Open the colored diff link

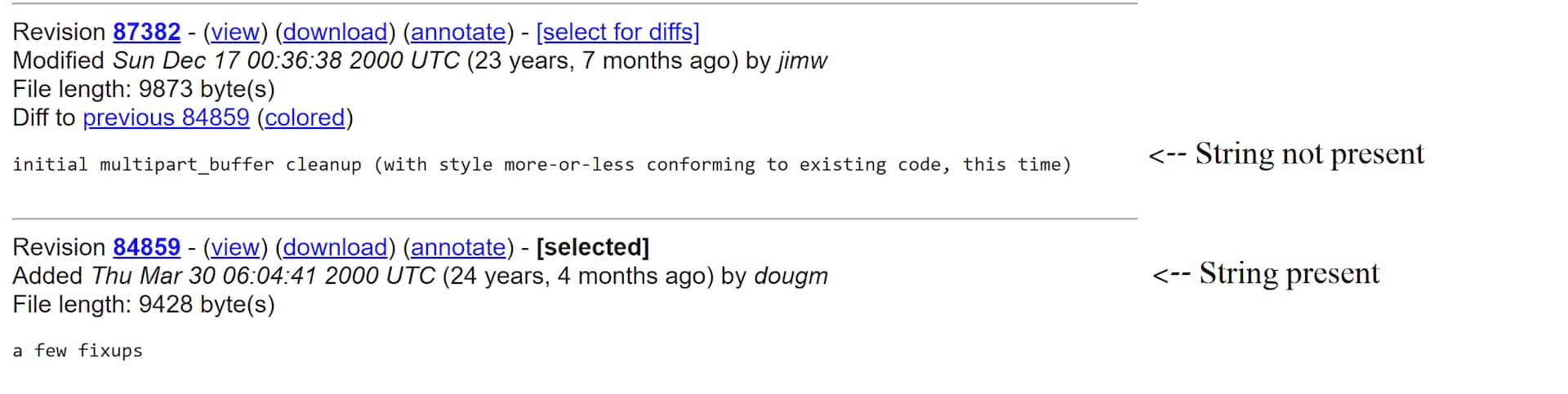[x=305, y=117]
